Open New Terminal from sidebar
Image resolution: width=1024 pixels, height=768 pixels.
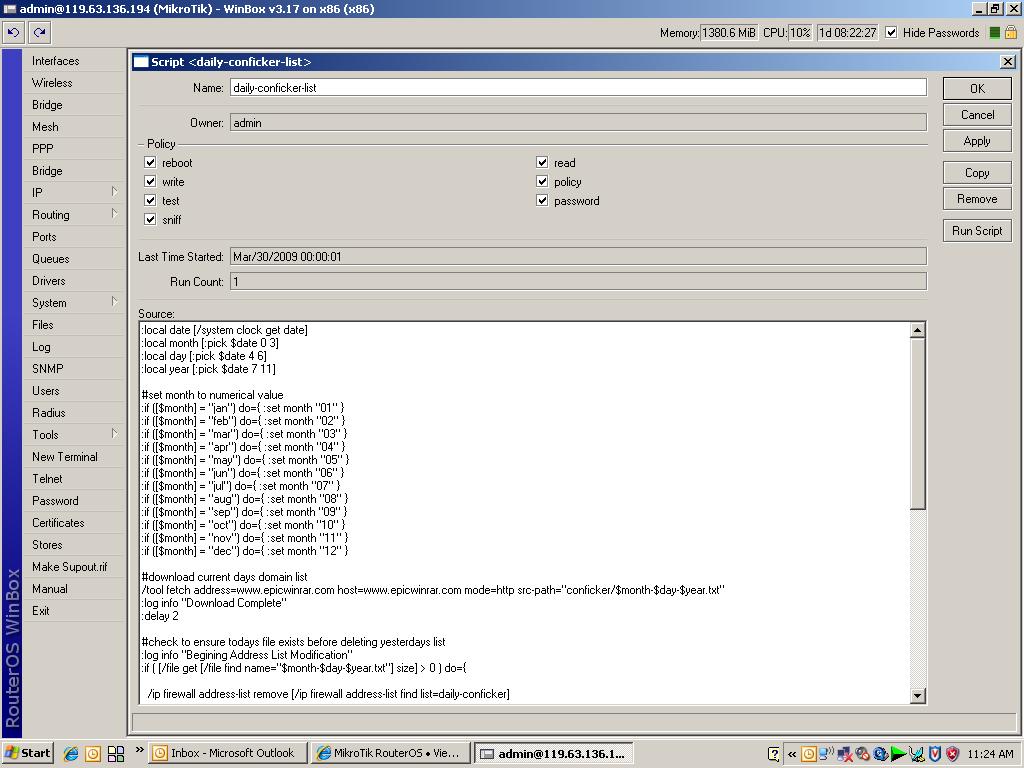[73, 456]
